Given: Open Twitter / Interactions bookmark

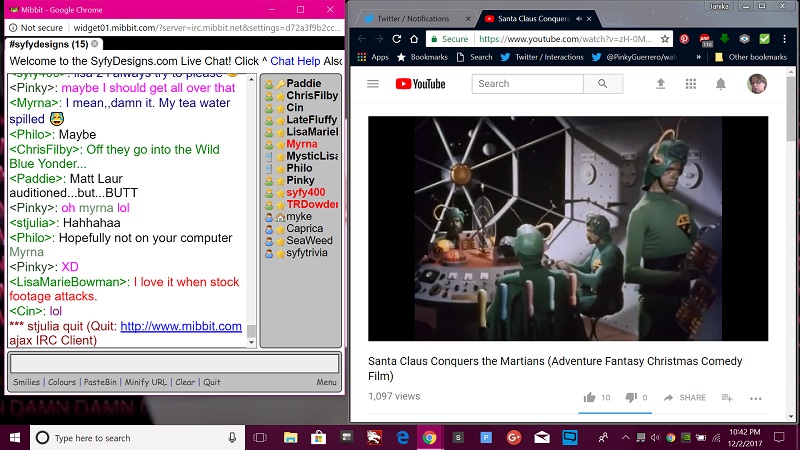Looking at the screenshot, I should point(542,57).
